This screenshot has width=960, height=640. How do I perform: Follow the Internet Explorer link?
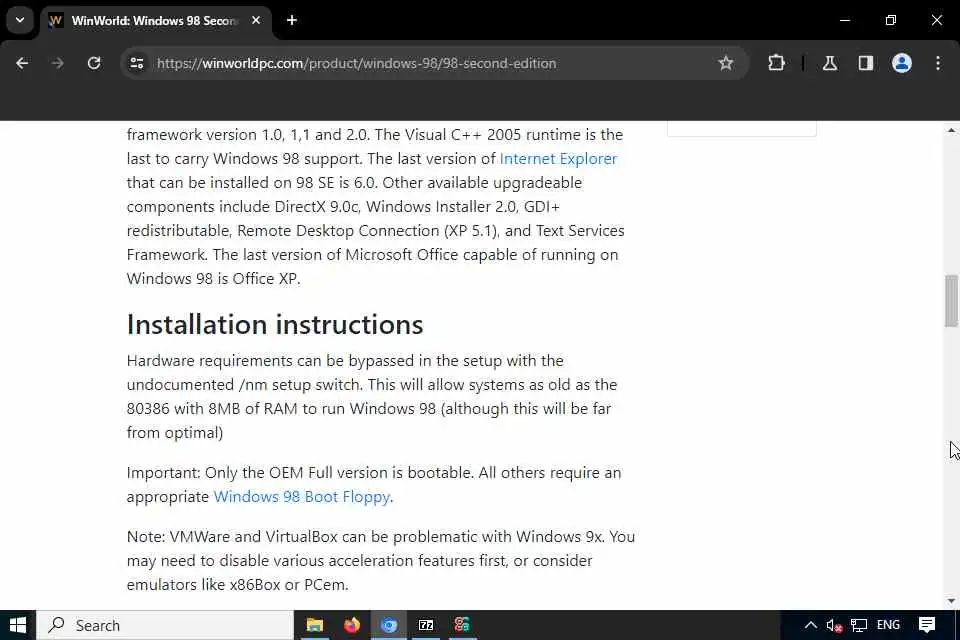(558, 159)
